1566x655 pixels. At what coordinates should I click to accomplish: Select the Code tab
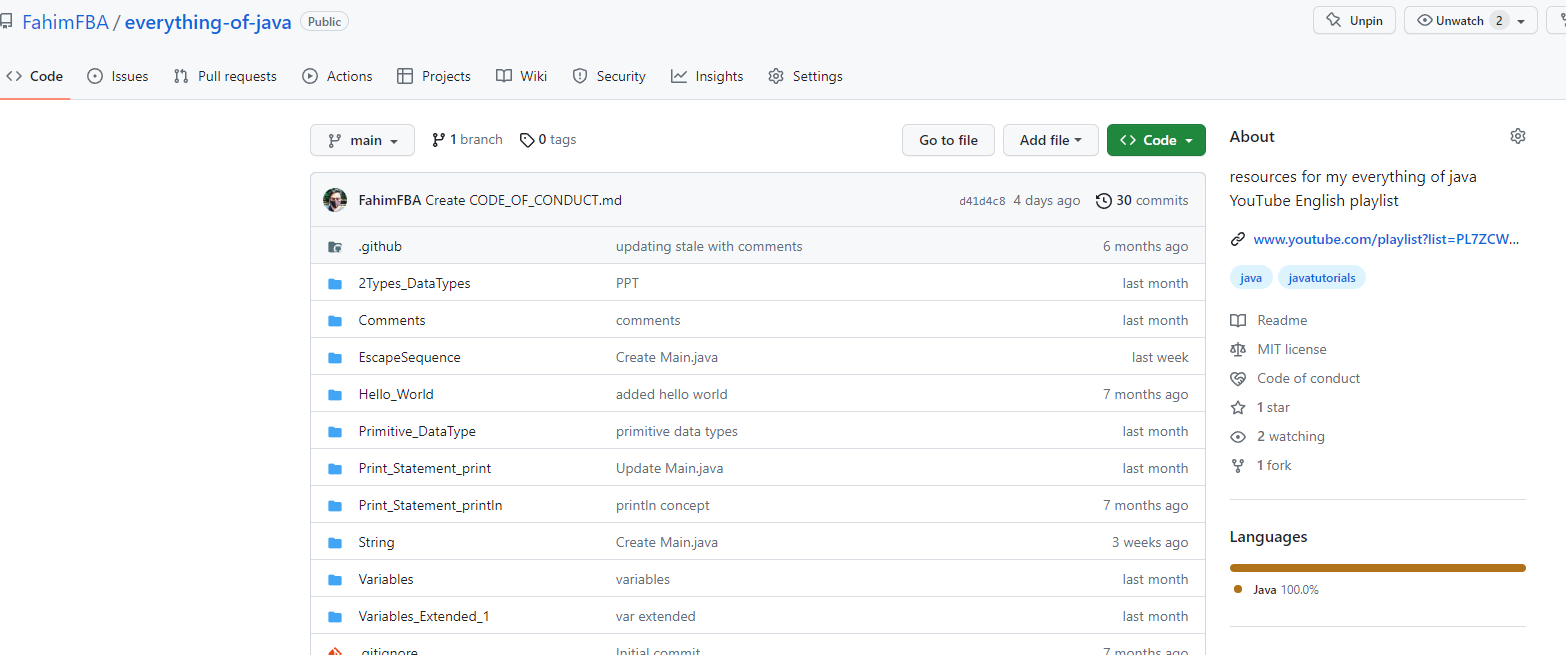[35, 76]
